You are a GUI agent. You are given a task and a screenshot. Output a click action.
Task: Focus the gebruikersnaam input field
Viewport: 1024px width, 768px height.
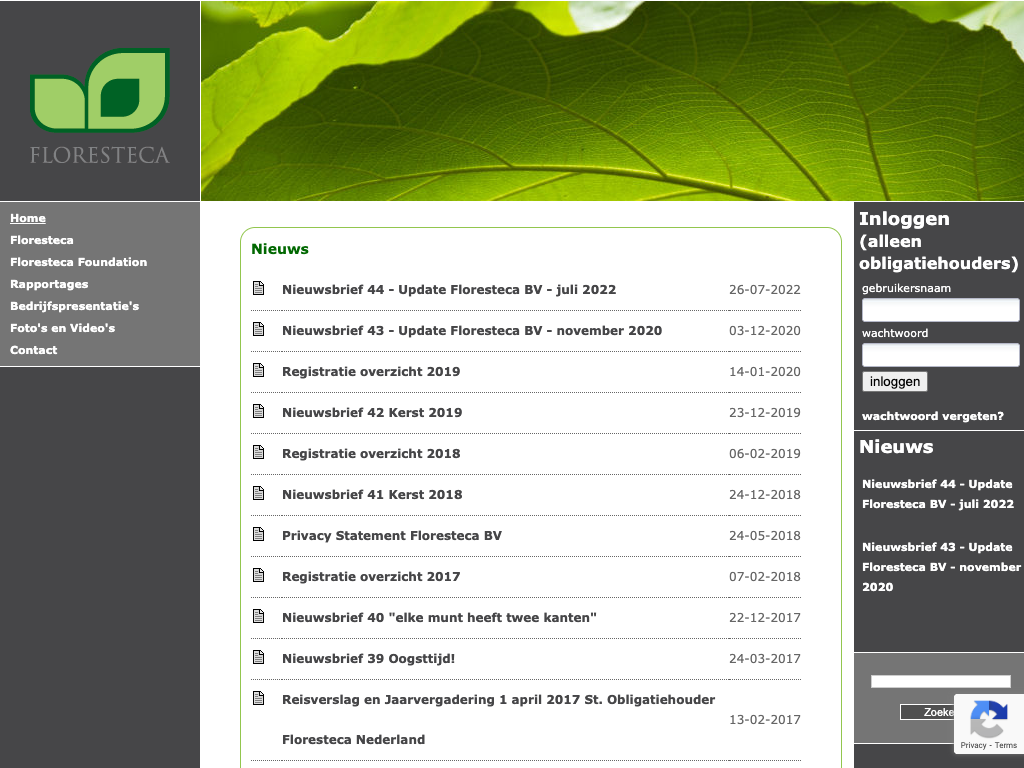click(x=940, y=310)
